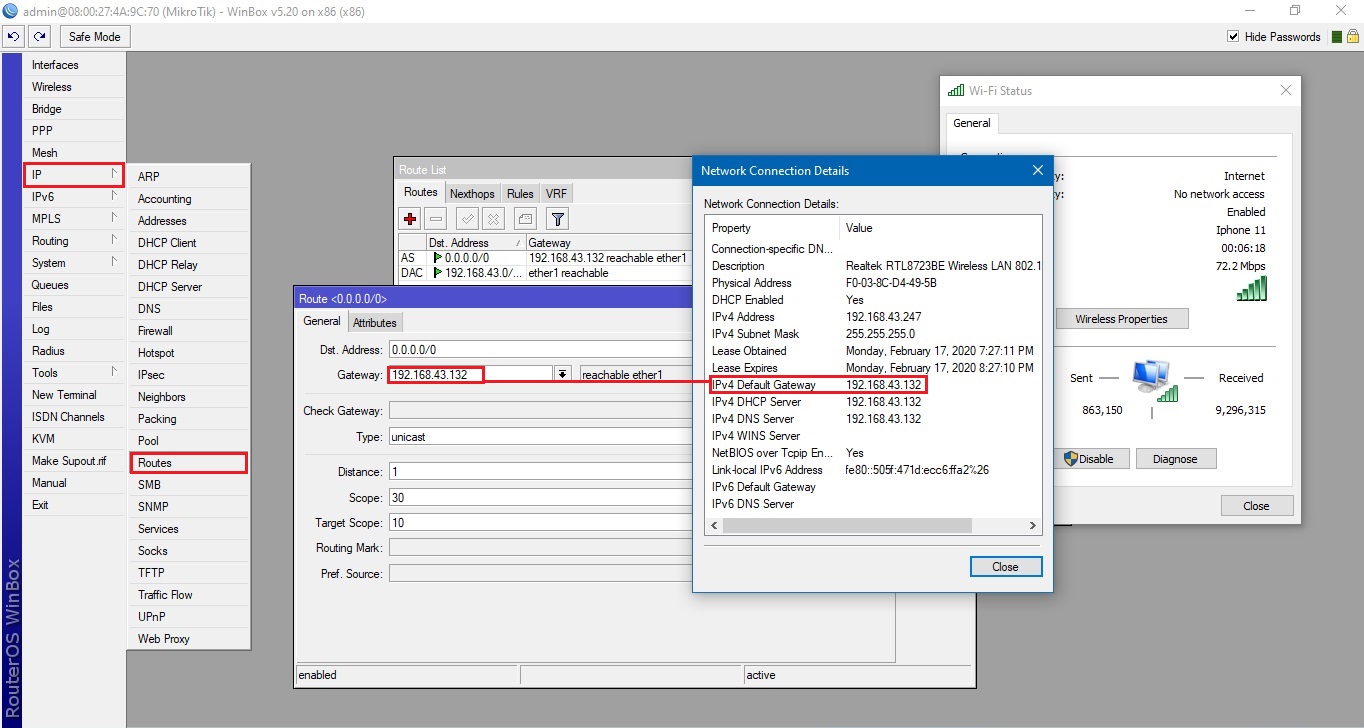1364x728 pixels.
Task: Select Routes in the IP submenu
Action: [188, 463]
